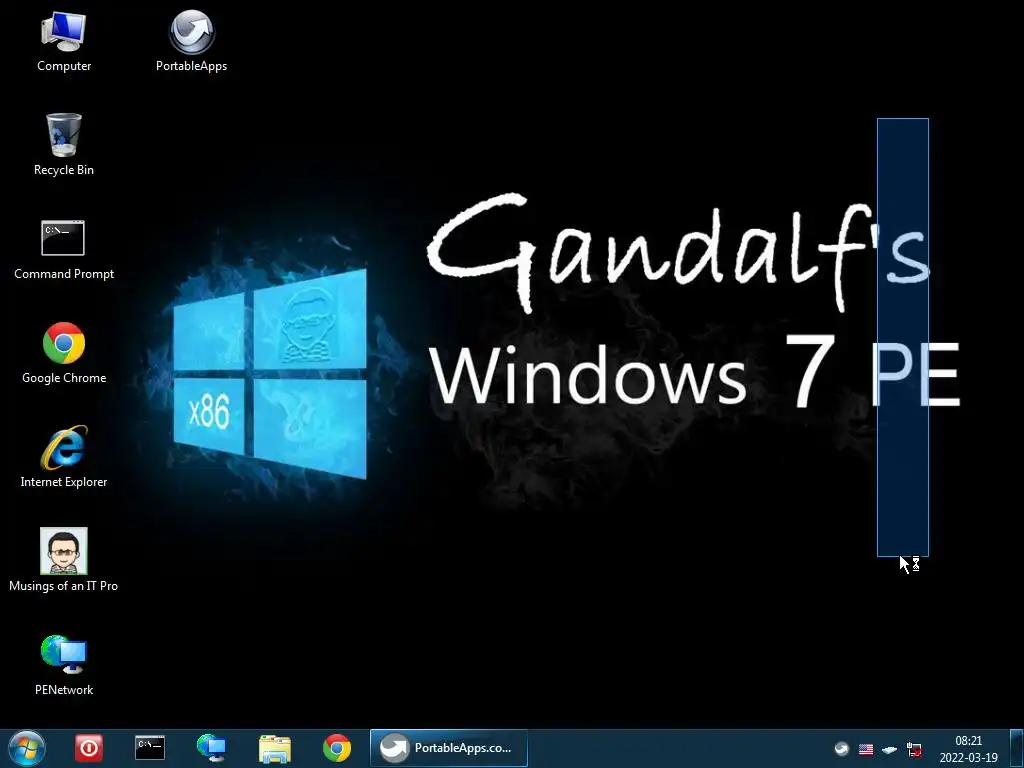Screen dimensions: 1024x768
Task: Click the "Internet Explorer" label text
Action: click(63, 482)
